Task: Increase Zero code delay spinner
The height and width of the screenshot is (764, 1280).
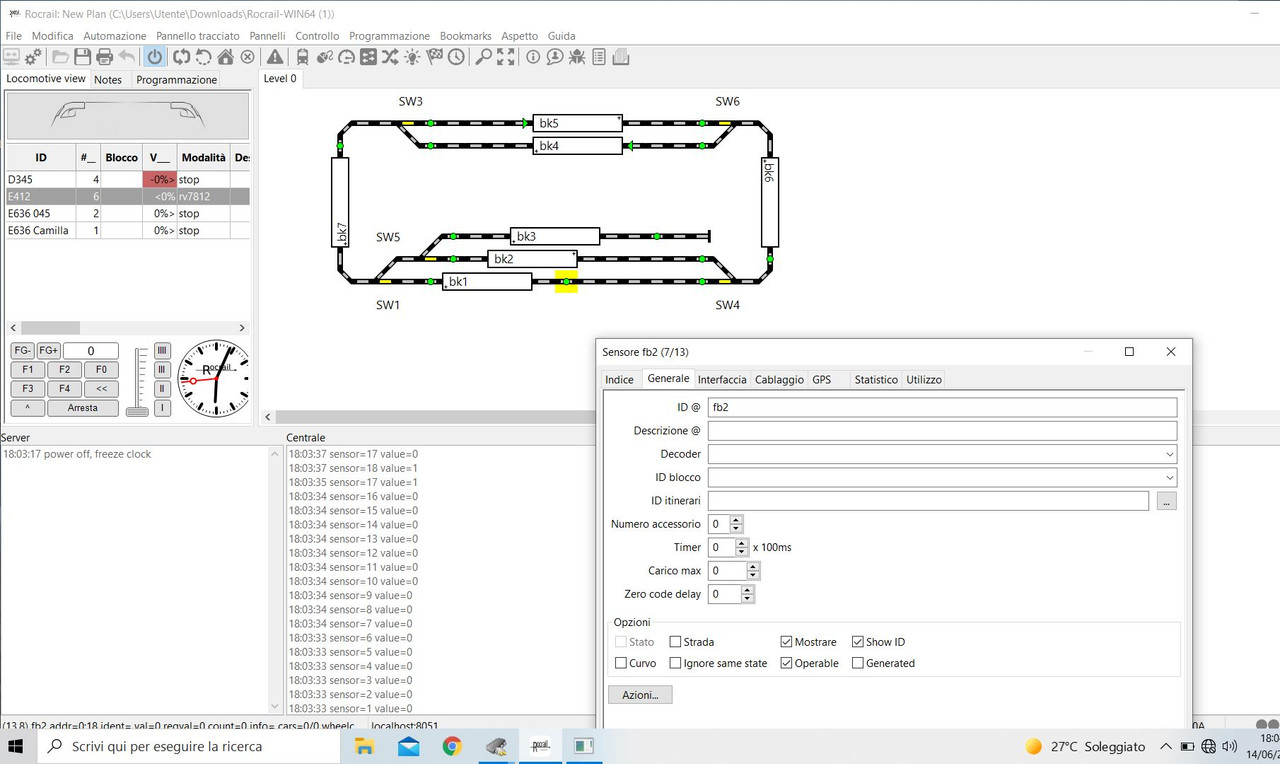Action: 747,590
